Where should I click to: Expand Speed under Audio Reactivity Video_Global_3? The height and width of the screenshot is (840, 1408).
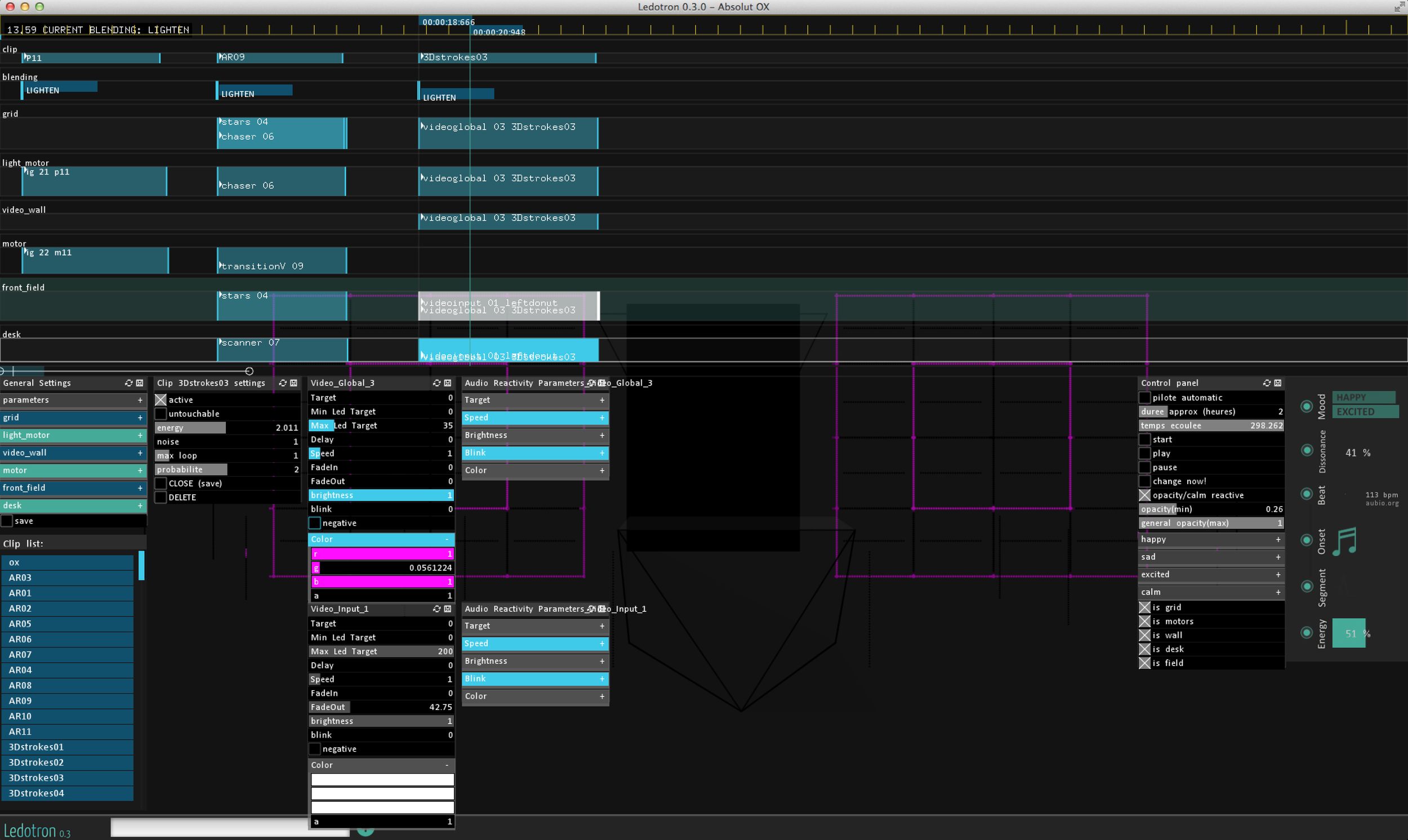(535, 418)
